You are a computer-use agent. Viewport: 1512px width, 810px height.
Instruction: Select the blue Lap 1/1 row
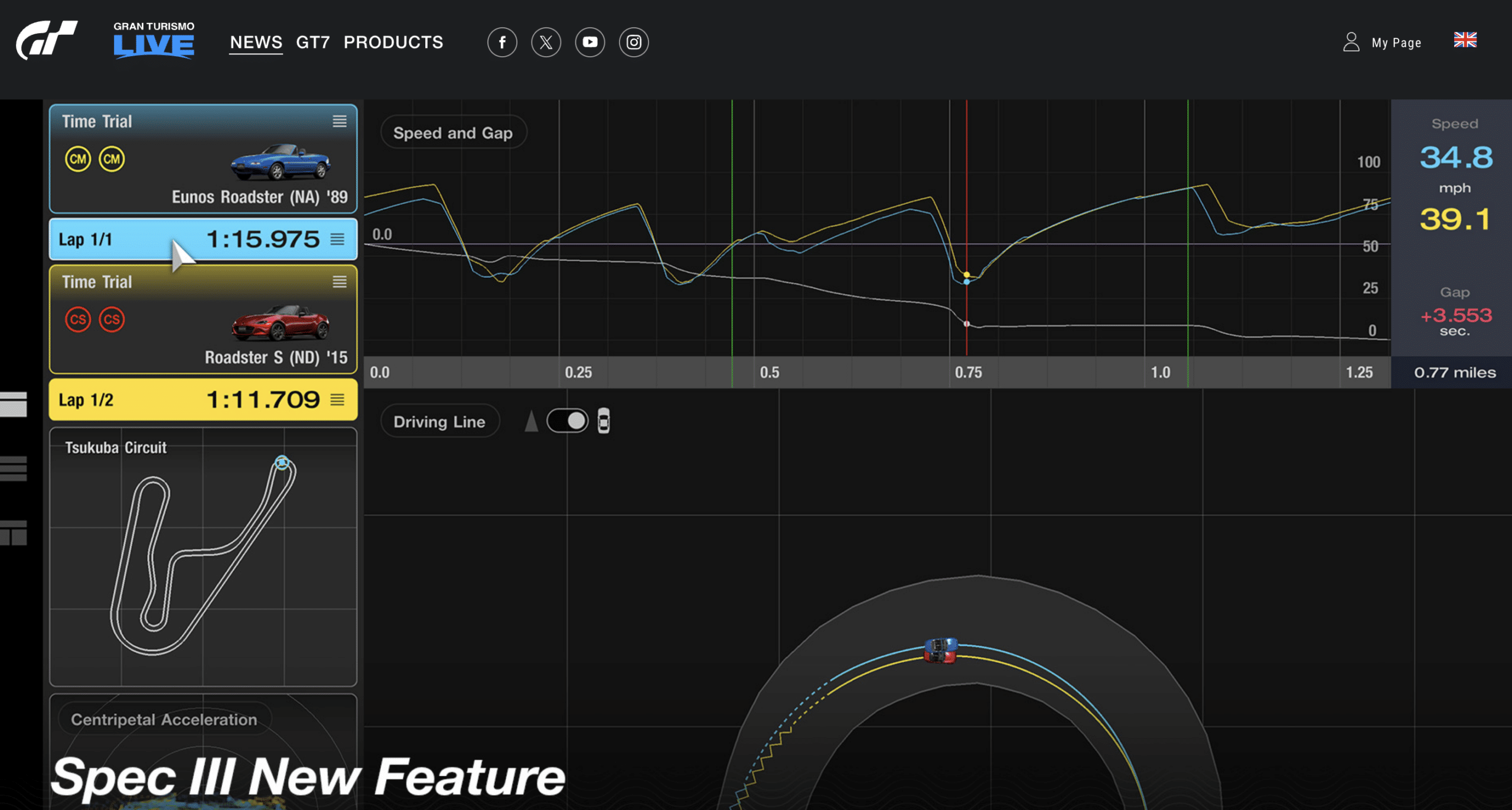coord(203,239)
